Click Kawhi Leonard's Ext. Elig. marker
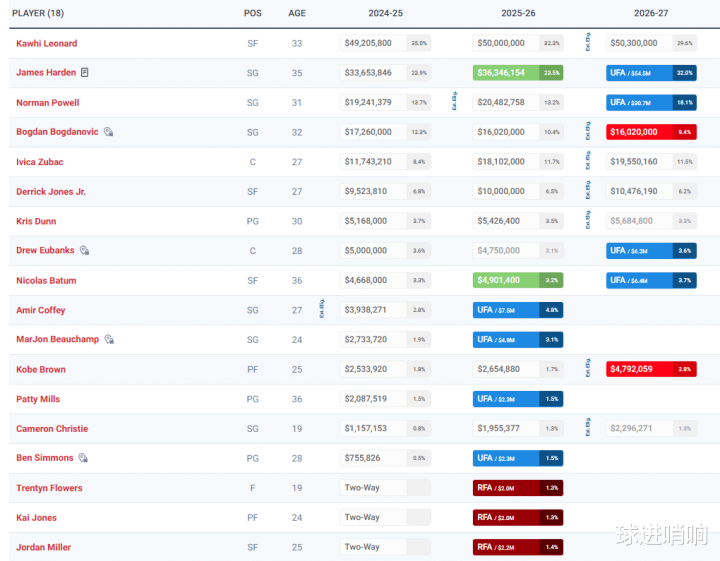Viewport: 720px width, 561px height. (588, 42)
